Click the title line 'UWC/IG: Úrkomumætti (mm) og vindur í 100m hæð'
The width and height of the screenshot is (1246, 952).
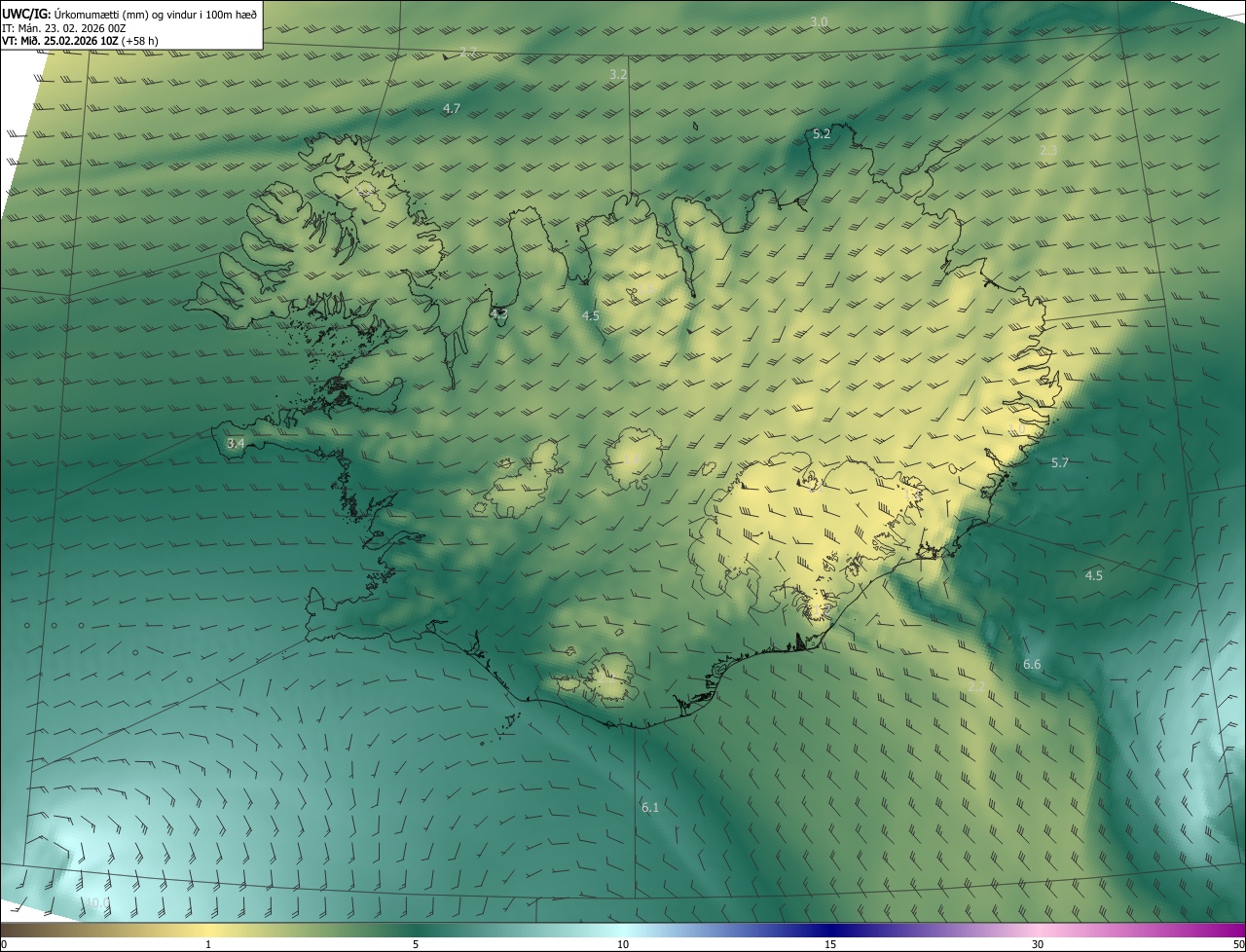pos(129,14)
